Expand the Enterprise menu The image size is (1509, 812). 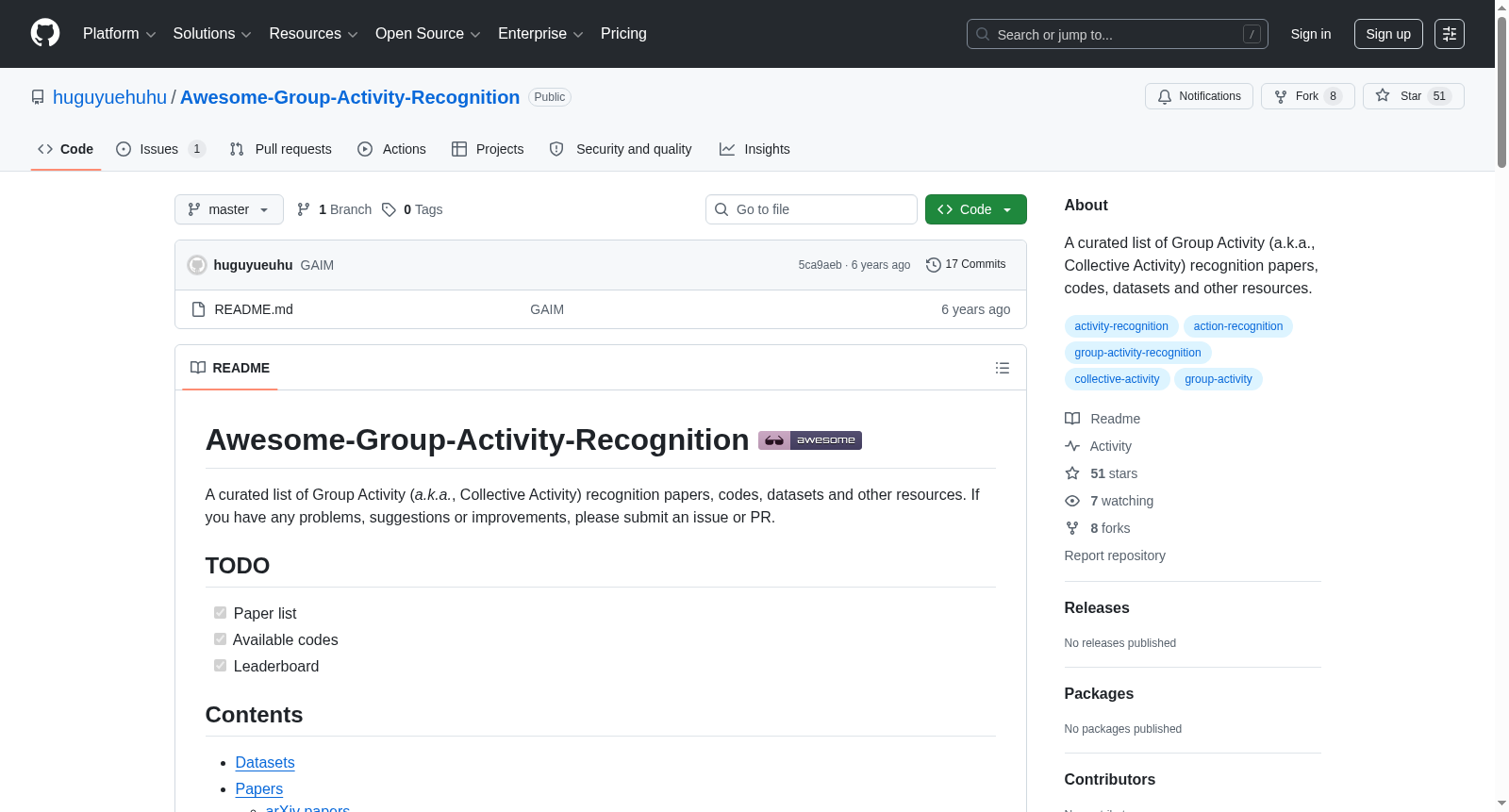pyautogui.click(x=540, y=34)
